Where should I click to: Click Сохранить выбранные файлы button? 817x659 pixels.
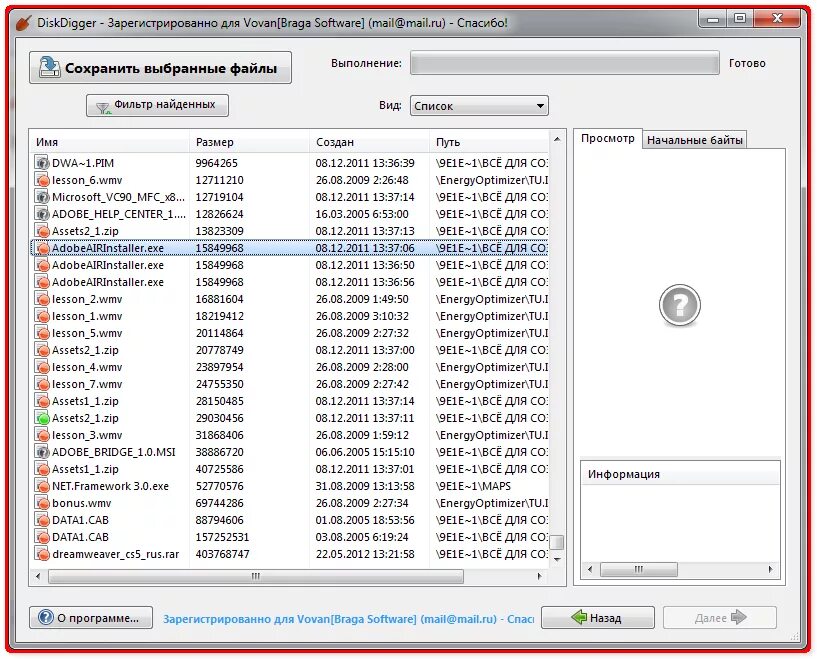(160, 68)
